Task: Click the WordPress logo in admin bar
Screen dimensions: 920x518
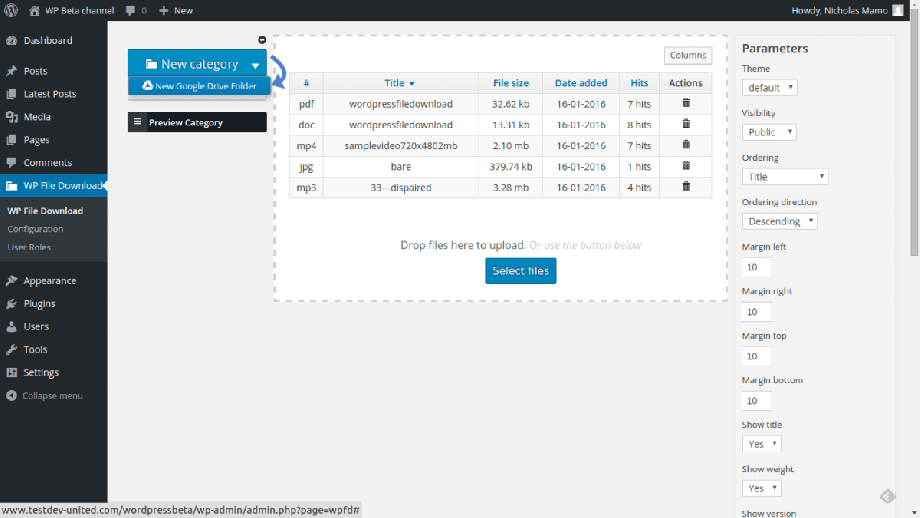Action: pyautogui.click(x=11, y=10)
